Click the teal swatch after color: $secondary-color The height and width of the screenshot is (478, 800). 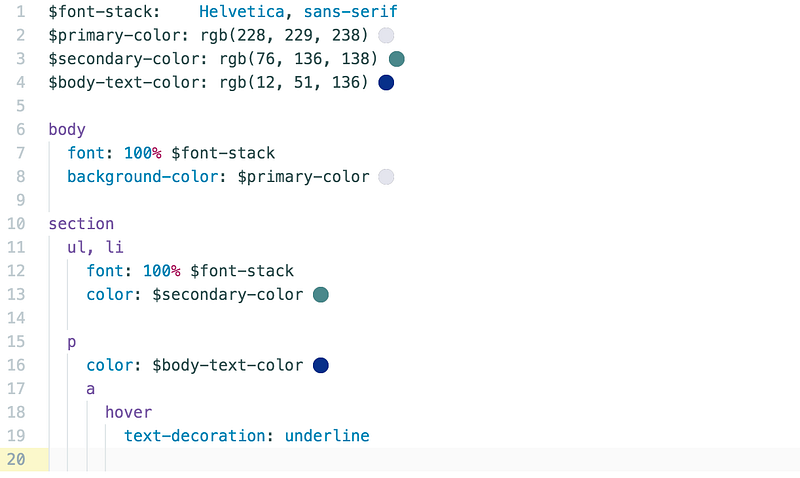point(320,294)
